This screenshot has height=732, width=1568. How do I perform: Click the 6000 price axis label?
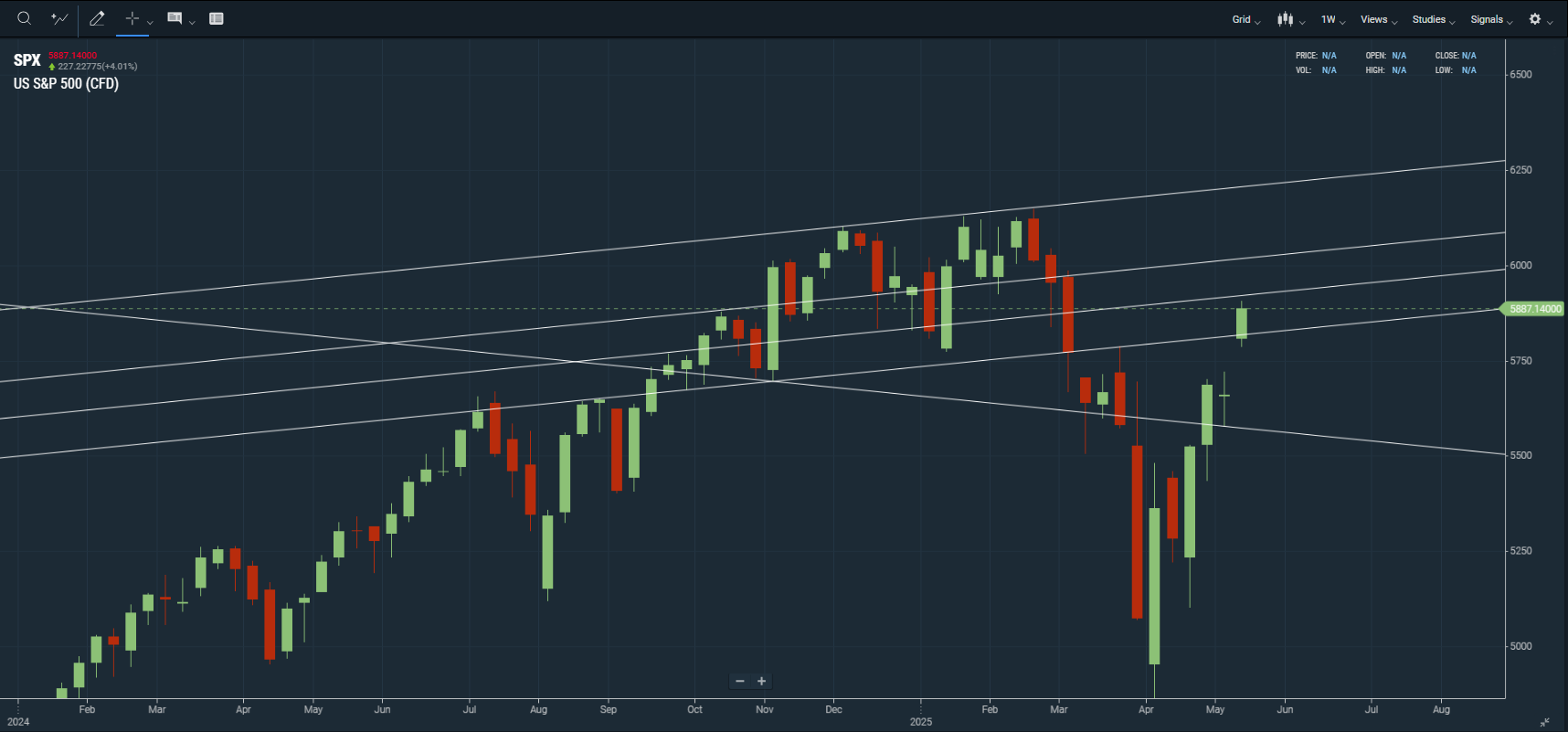tap(1520, 265)
